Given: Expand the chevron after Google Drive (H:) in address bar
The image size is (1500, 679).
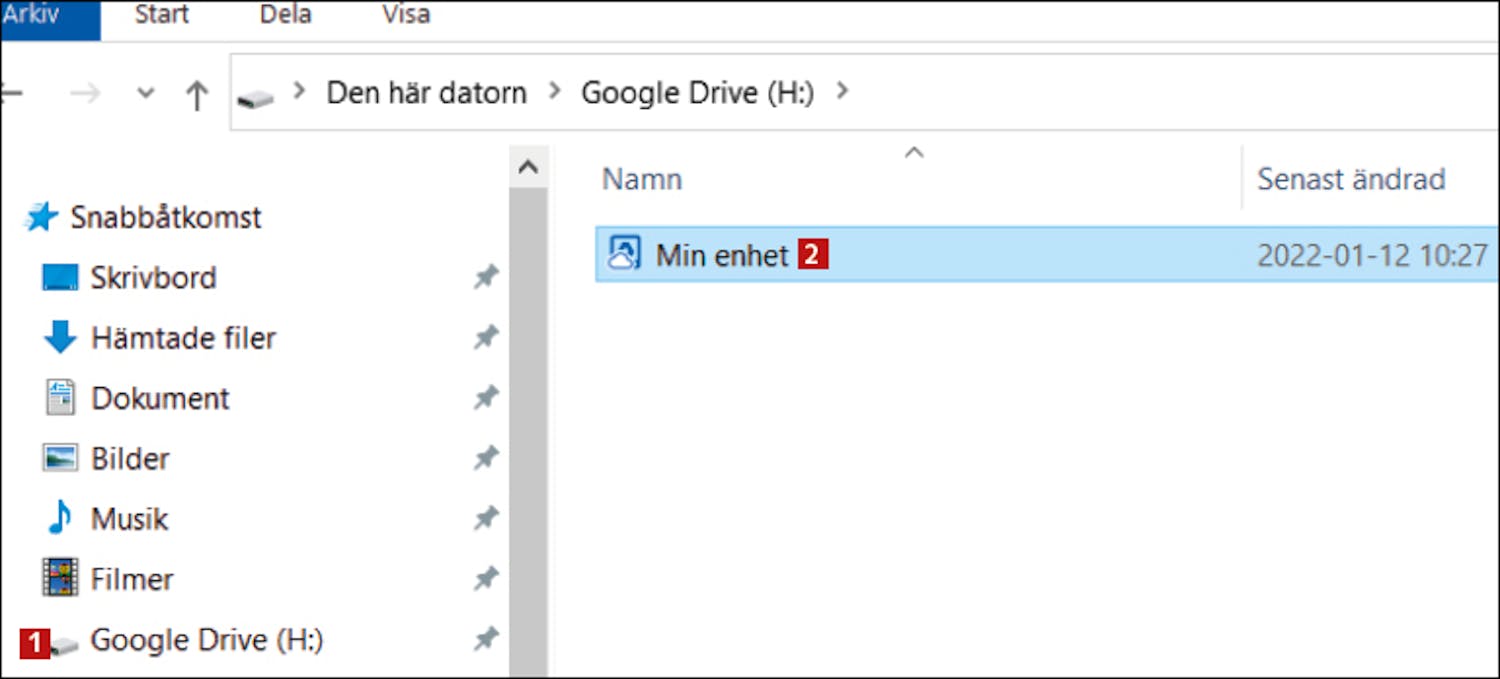Looking at the screenshot, I should tap(842, 93).
